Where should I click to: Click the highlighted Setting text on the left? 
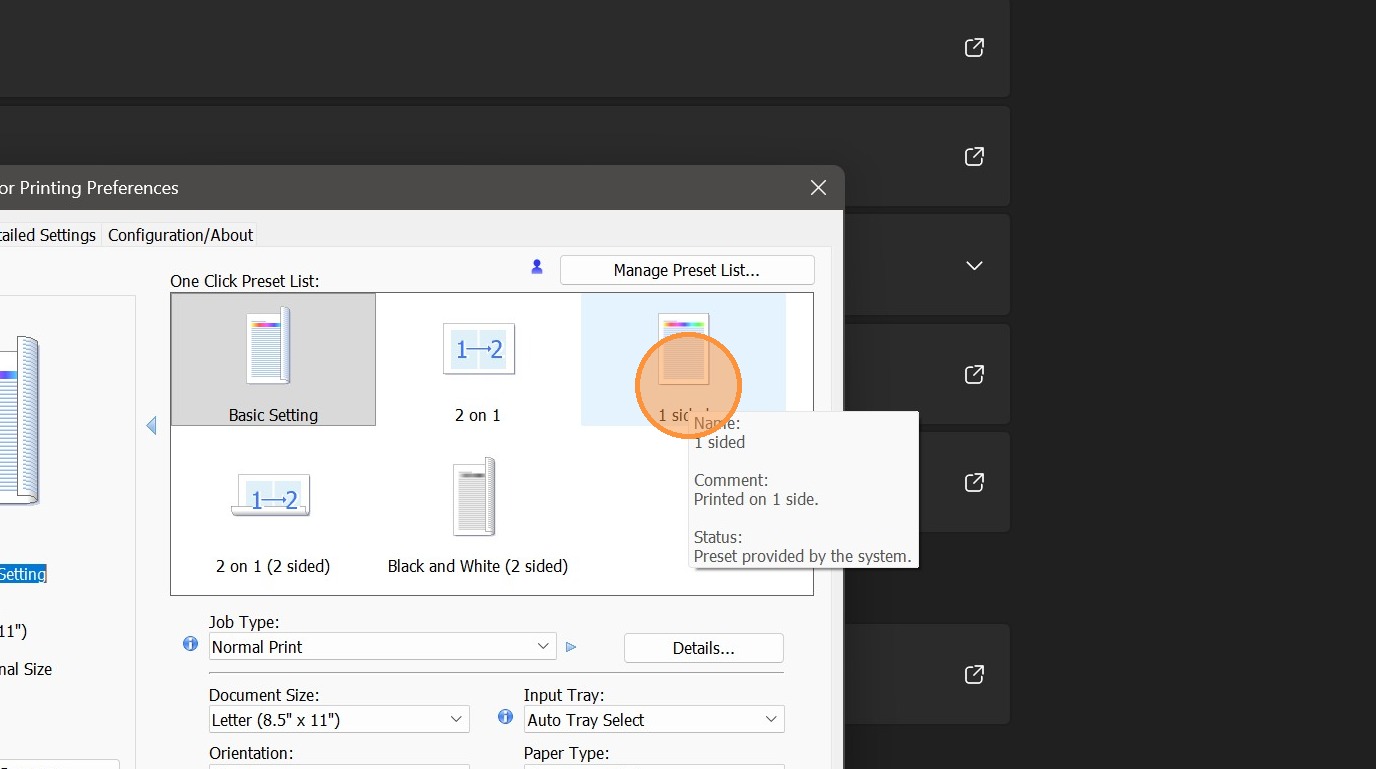coord(22,574)
